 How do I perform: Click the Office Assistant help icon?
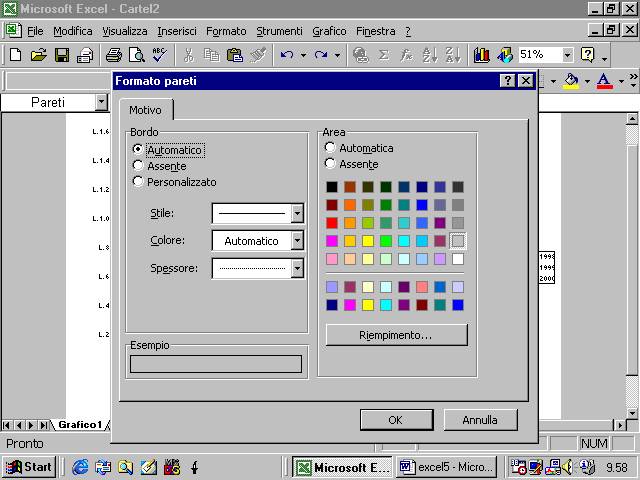587,55
